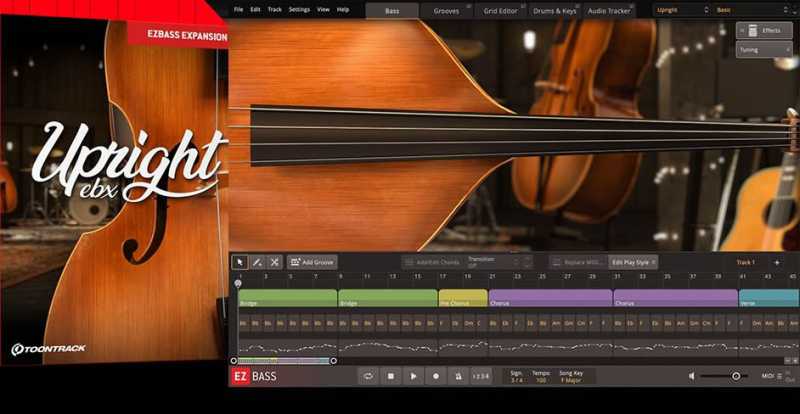This screenshot has width=800, height=414.
Task: Open the Settings menu
Action: (299, 10)
